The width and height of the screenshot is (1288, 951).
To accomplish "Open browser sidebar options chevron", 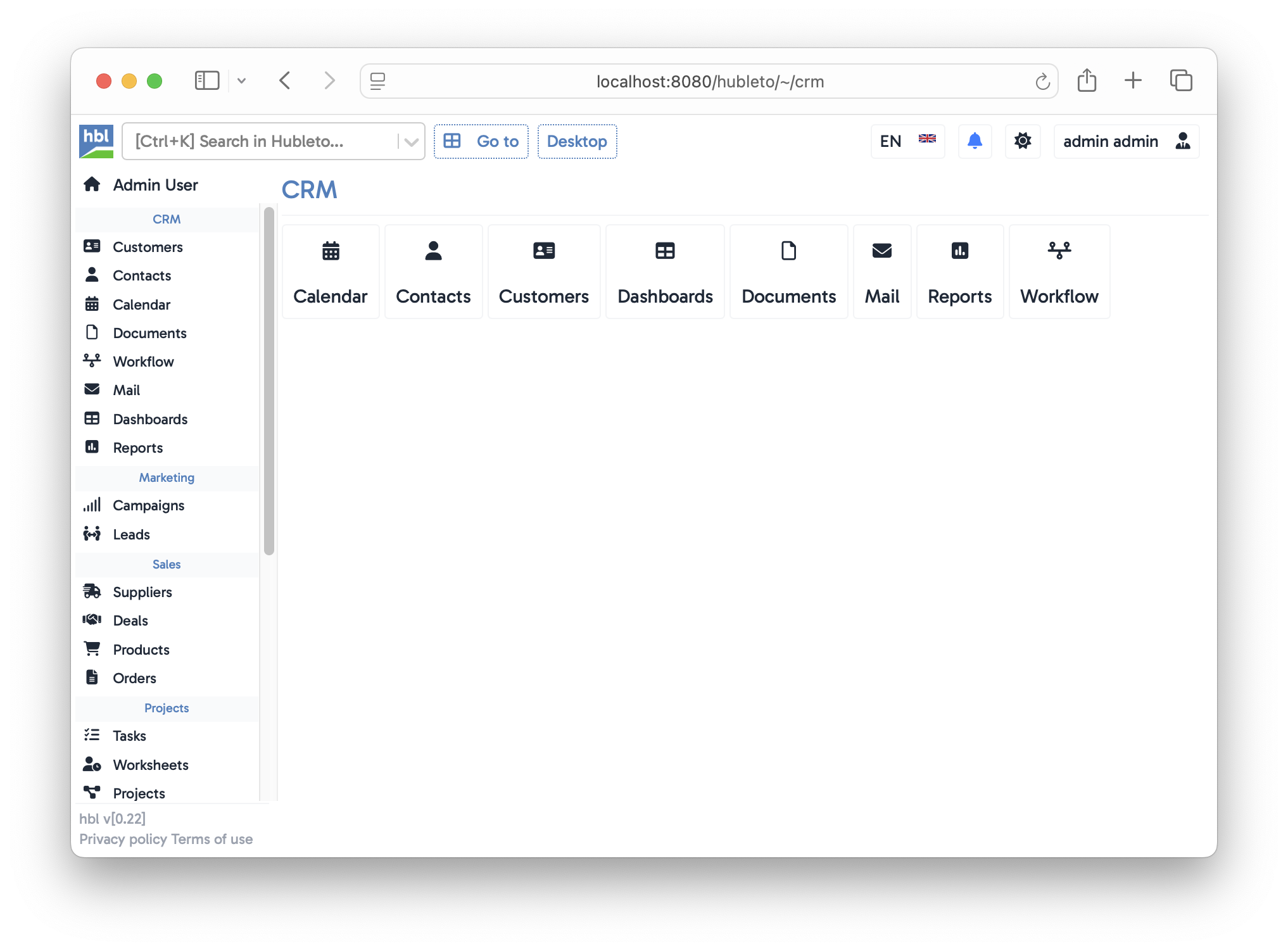I will tap(241, 81).
